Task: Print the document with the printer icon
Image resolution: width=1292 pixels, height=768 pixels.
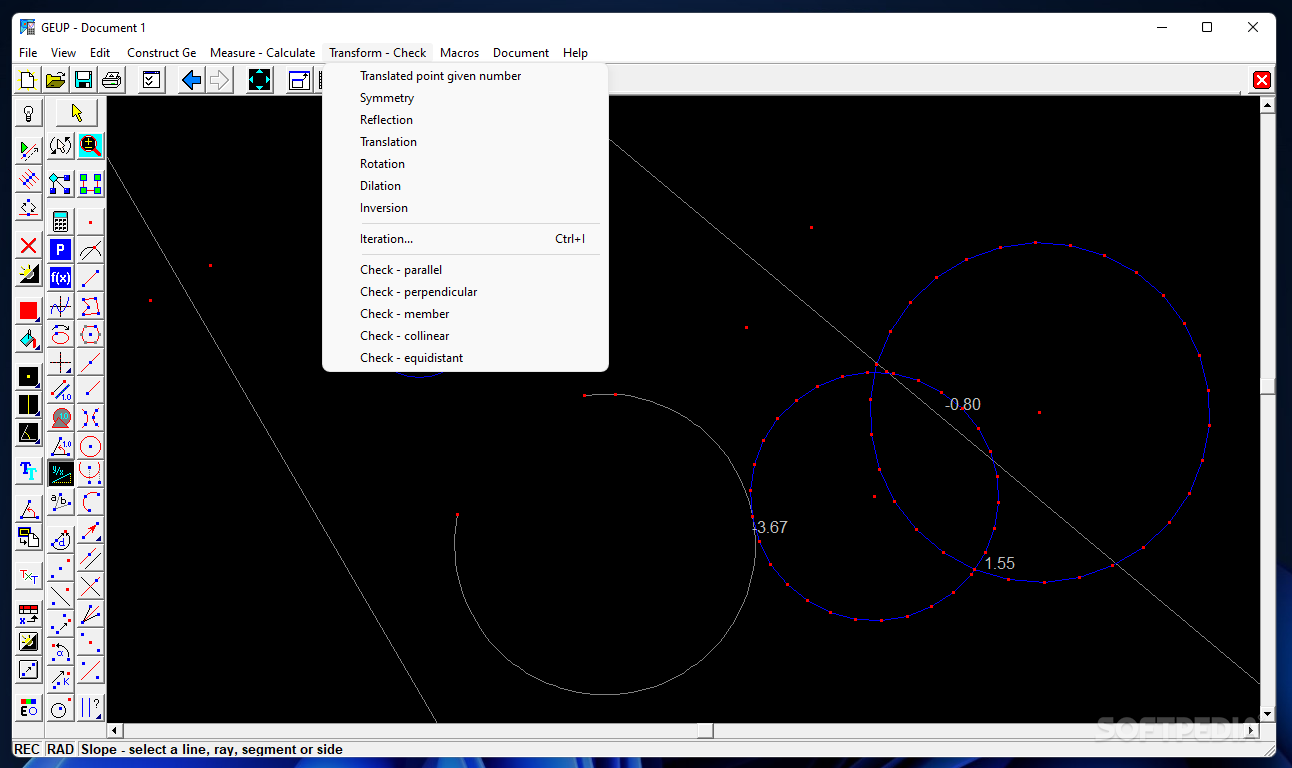Action: [x=111, y=81]
